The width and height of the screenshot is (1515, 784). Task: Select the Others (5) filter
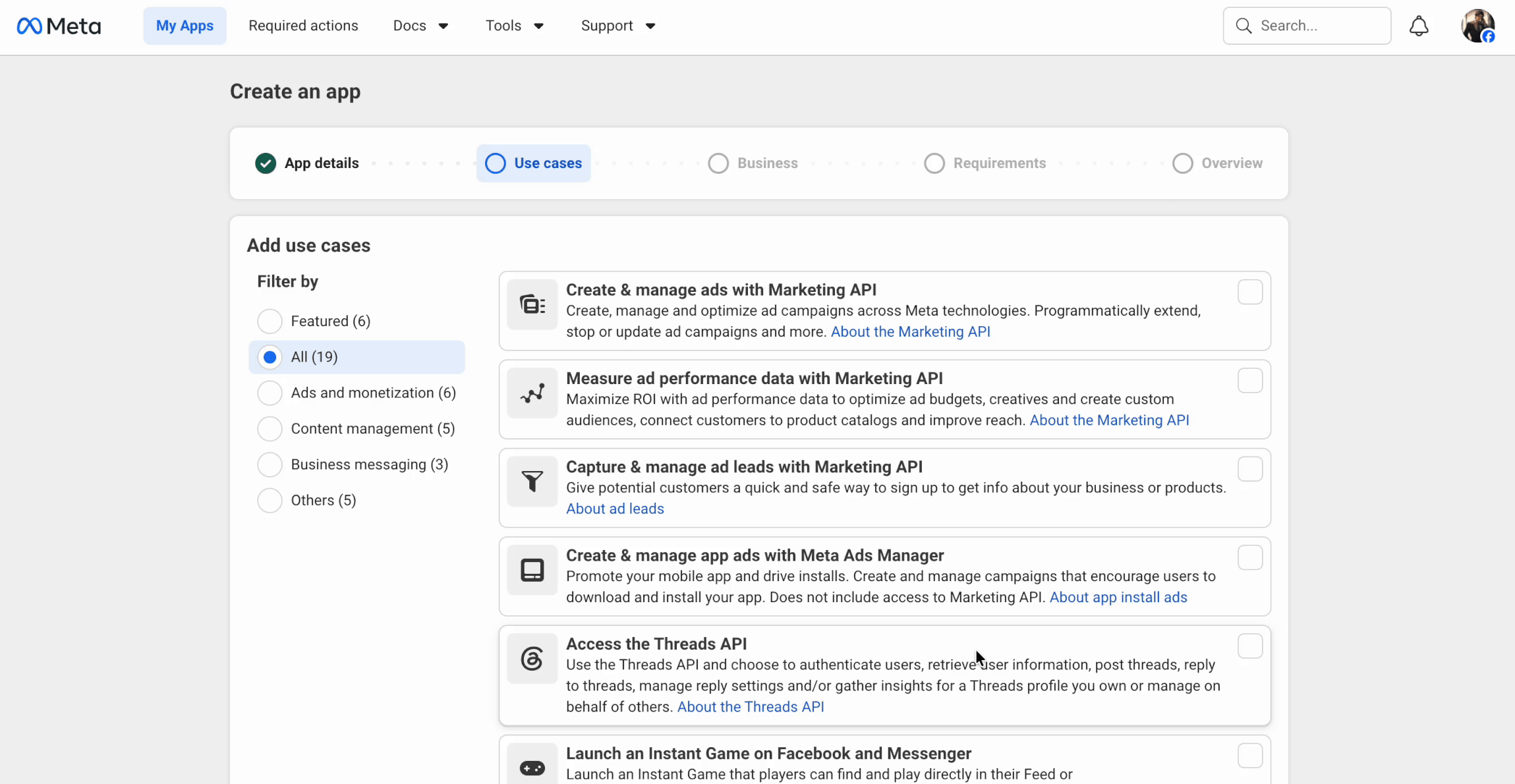pyautogui.click(x=270, y=501)
